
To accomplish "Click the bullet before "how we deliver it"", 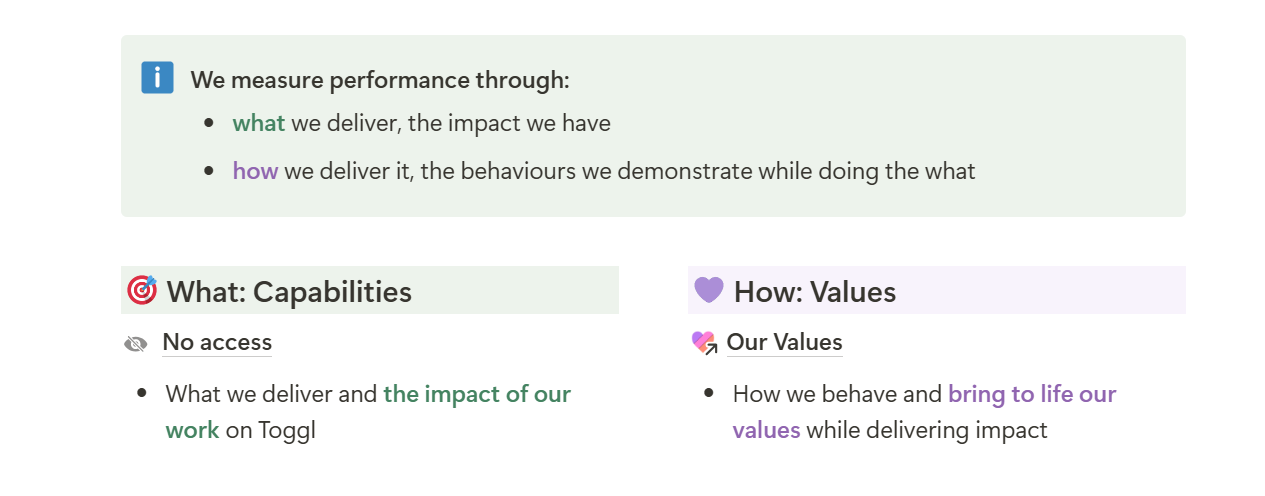I will [x=209, y=171].
